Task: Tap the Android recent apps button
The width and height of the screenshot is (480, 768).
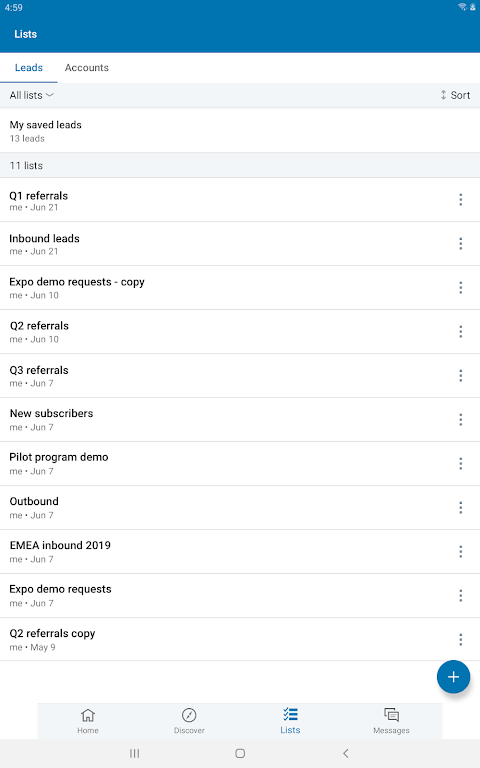Action: (135, 753)
